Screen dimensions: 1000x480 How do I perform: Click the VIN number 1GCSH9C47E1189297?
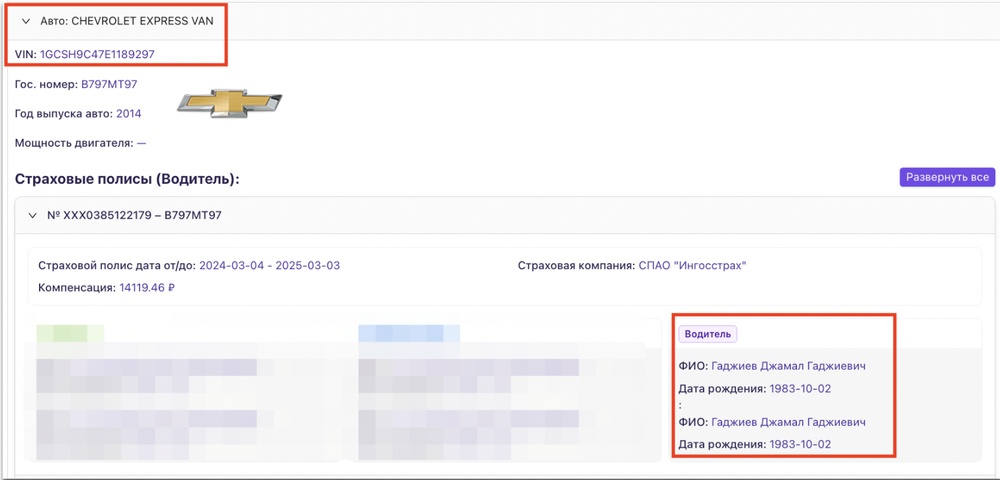[x=97, y=54]
